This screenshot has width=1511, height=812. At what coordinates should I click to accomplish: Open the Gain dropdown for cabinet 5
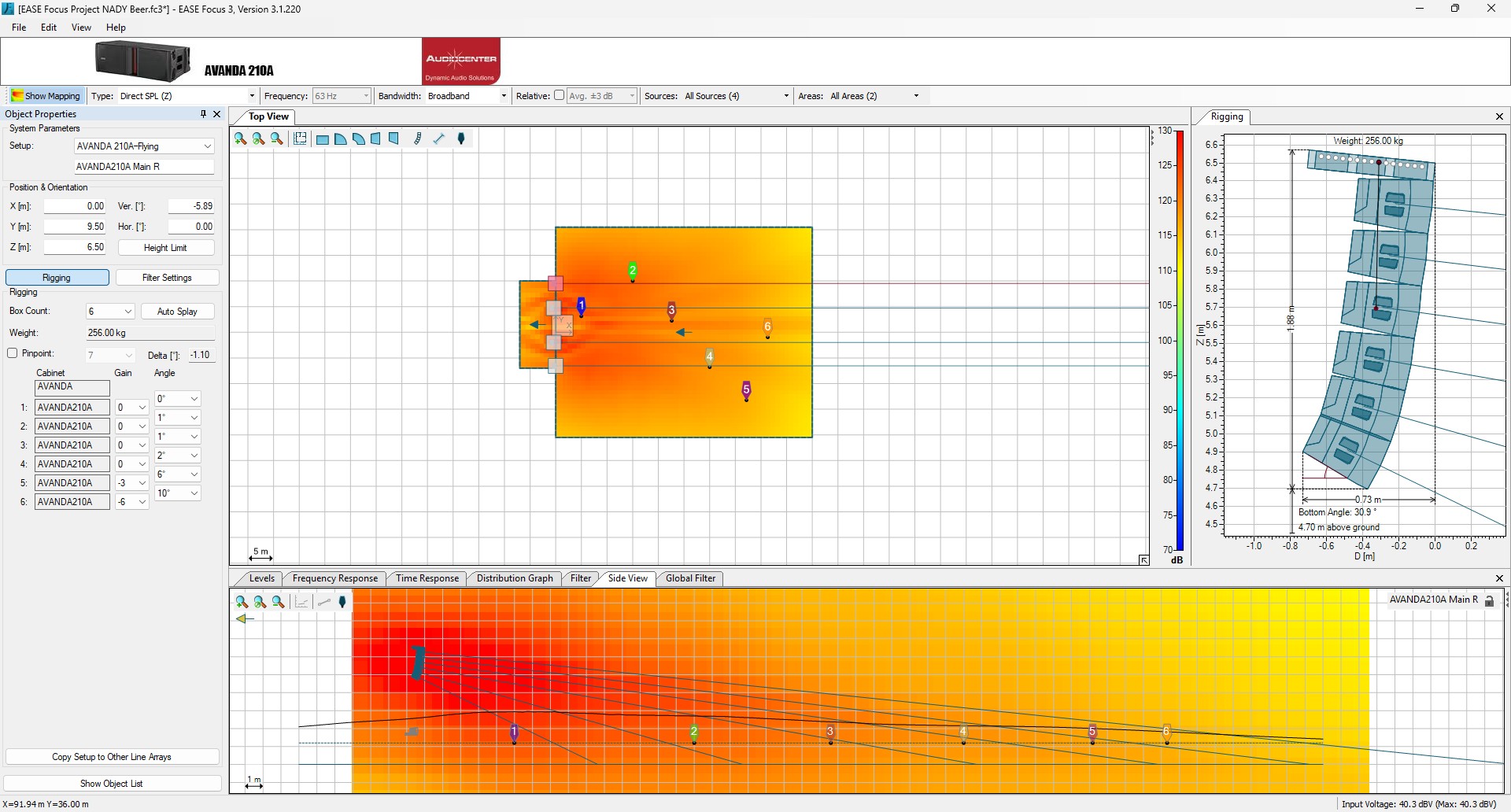coord(132,483)
